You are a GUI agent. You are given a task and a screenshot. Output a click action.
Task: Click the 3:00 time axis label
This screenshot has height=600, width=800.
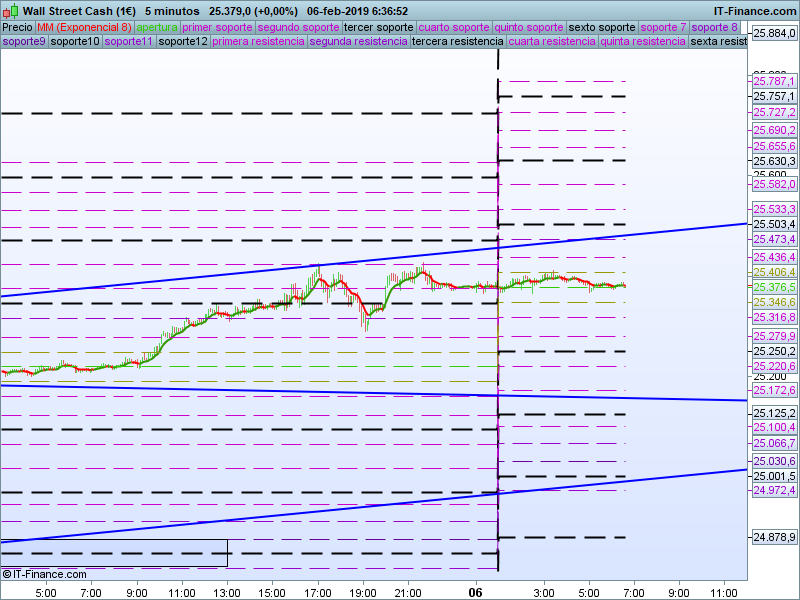coord(544,593)
